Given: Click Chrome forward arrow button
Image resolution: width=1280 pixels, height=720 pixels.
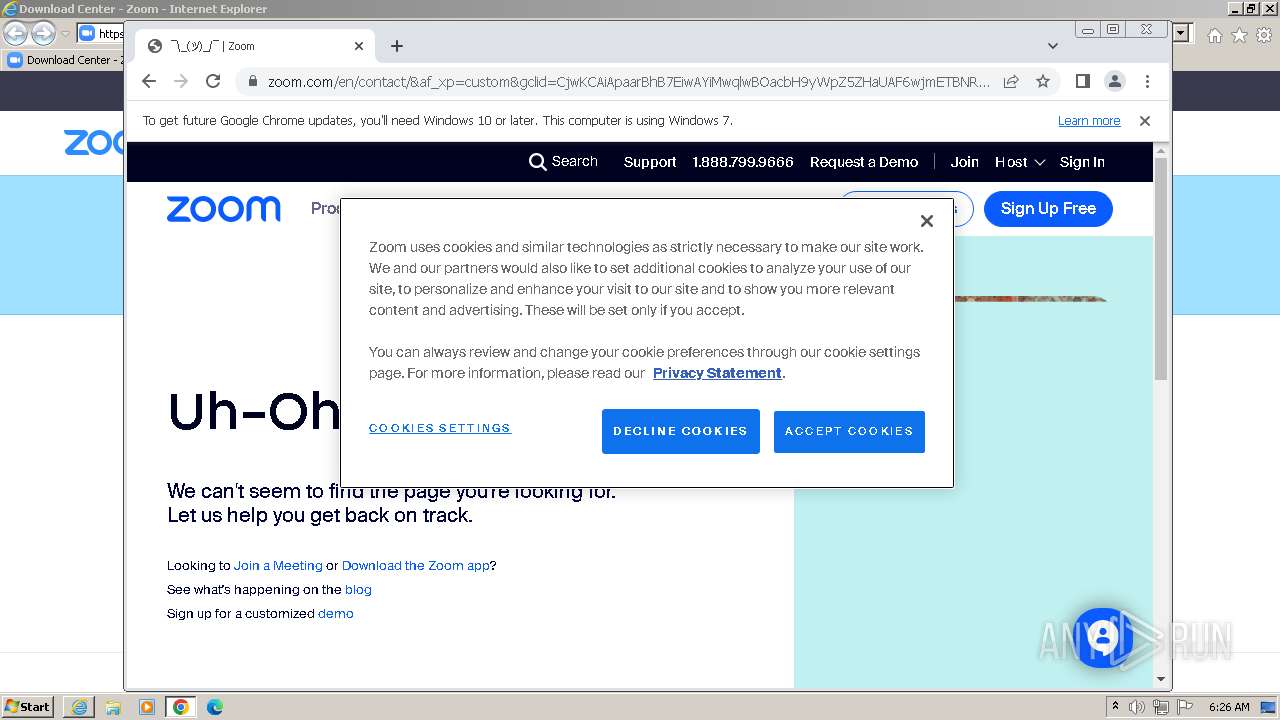Looking at the screenshot, I should (x=181, y=81).
